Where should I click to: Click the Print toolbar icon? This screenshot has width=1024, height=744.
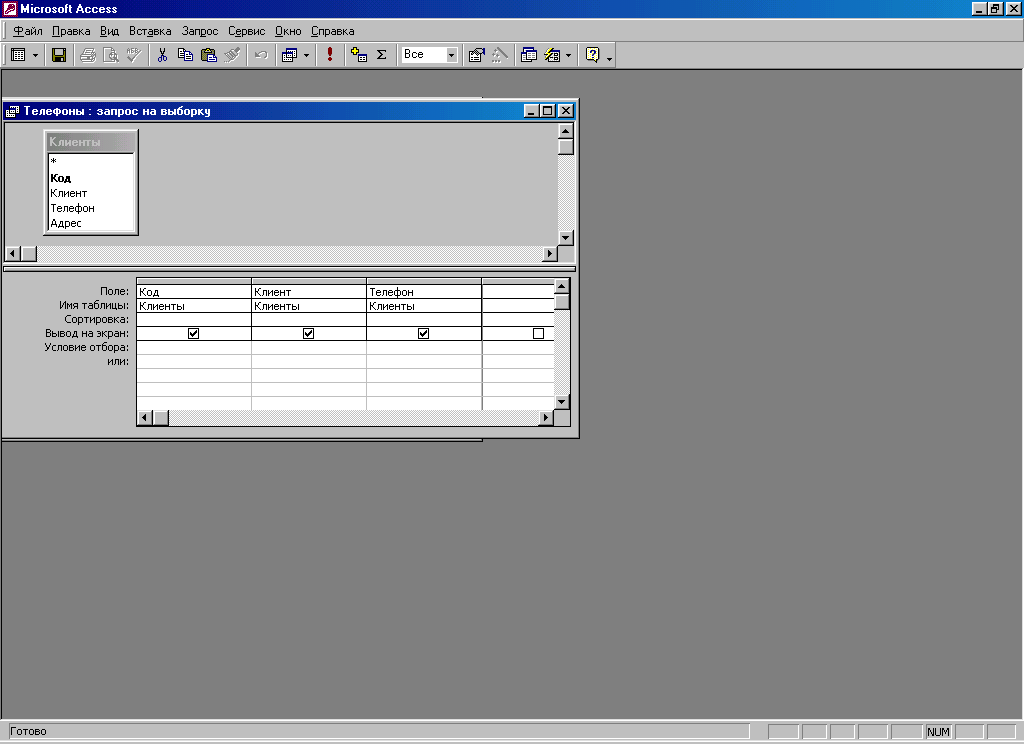[88, 55]
